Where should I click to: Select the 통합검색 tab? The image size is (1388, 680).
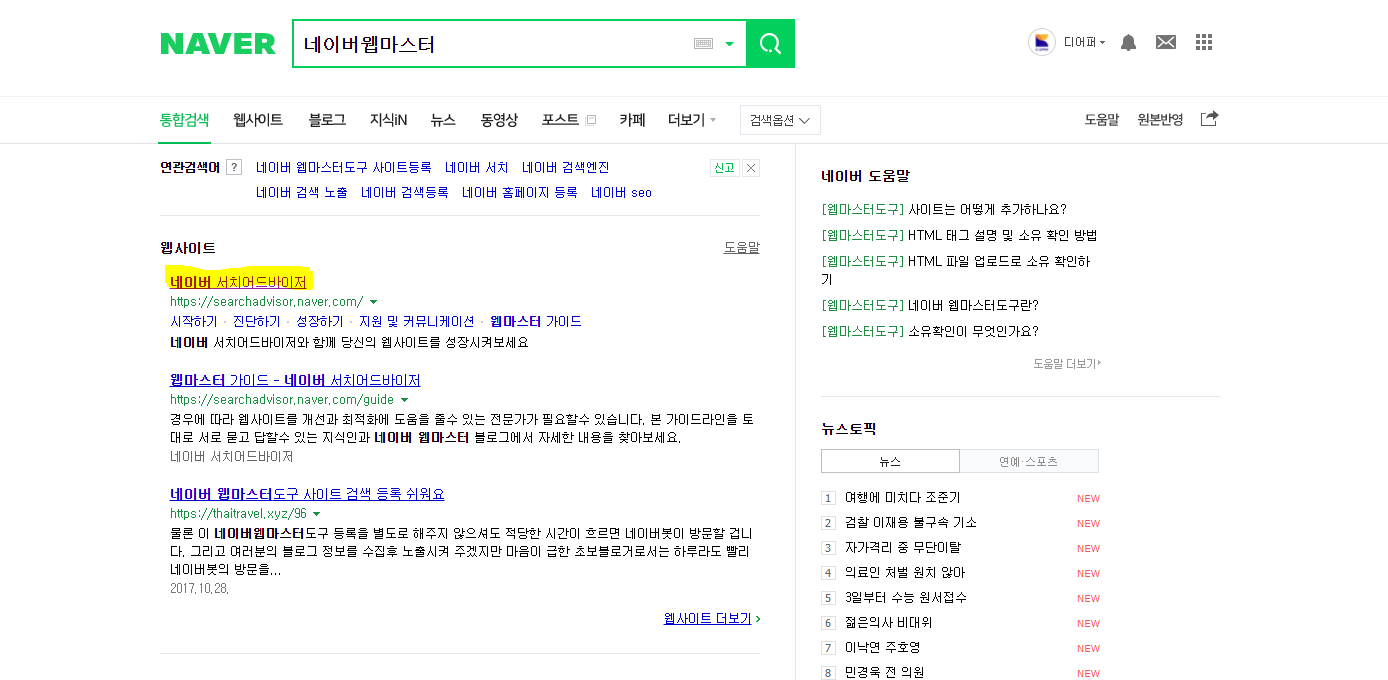coord(184,120)
